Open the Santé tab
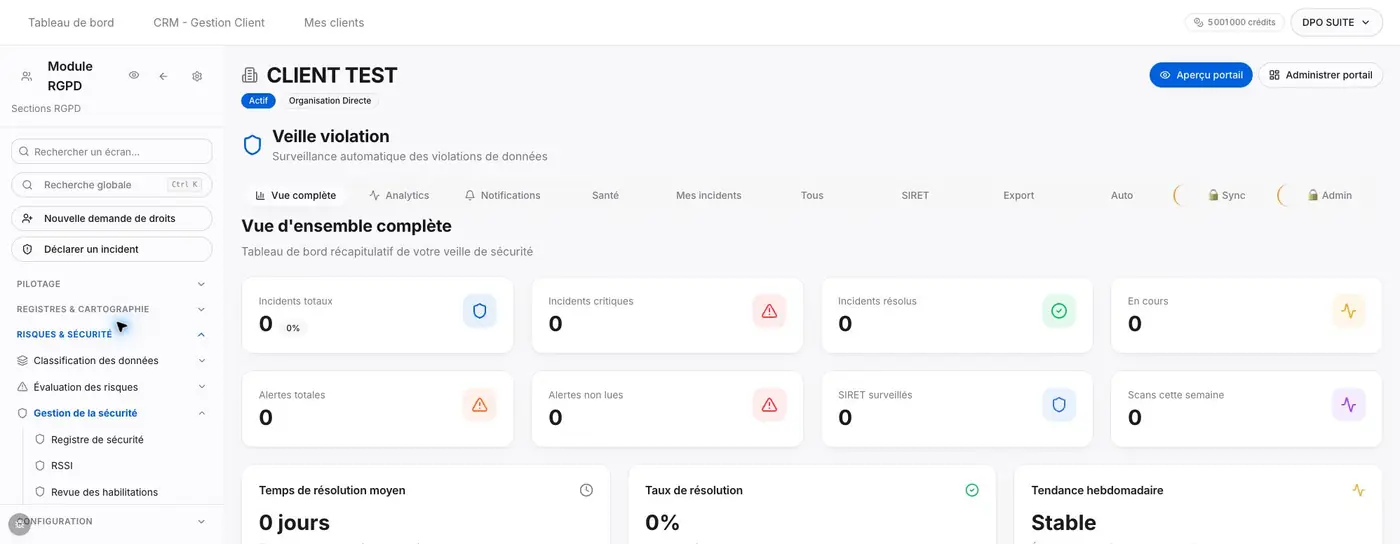Image resolution: width=1400 pixels, height=544 pixels. click(605, 195)
